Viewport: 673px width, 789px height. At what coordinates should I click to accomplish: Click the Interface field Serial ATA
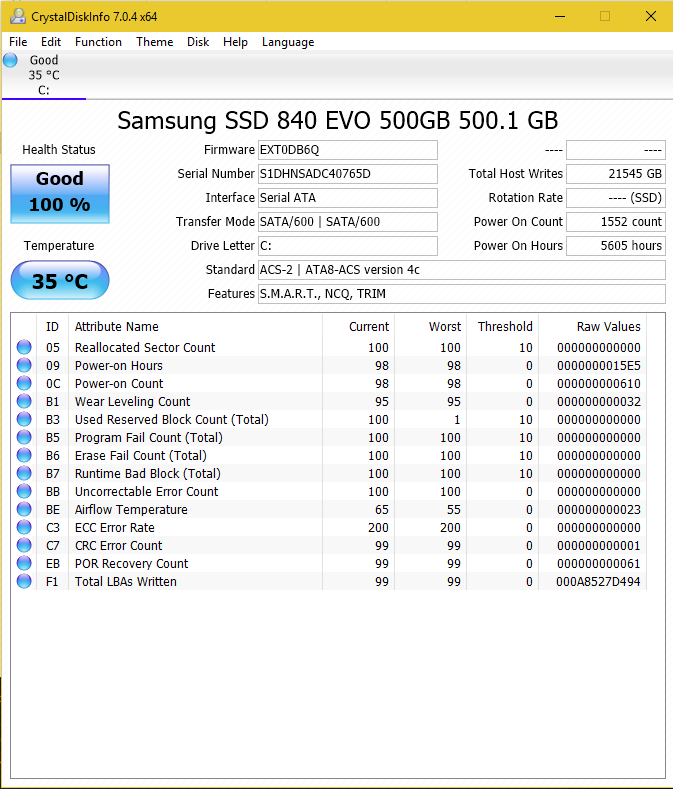click(348, 198)
